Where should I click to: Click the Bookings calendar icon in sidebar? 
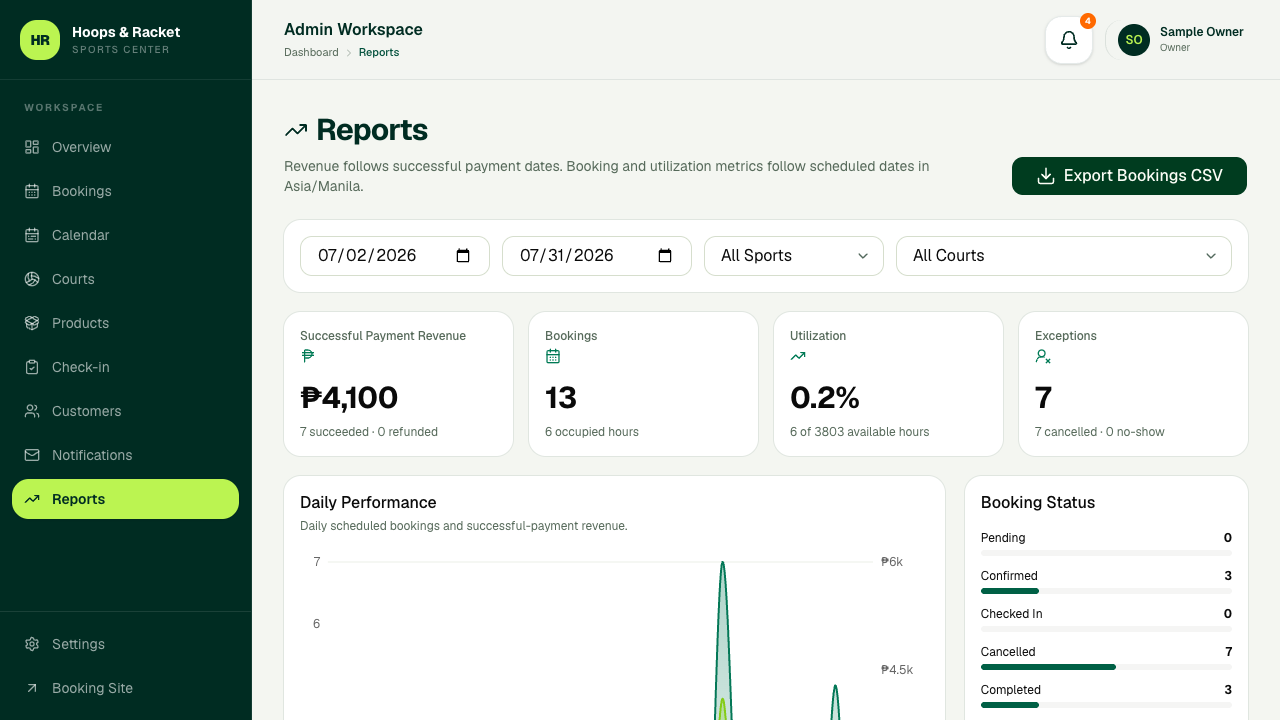point(32,191)
